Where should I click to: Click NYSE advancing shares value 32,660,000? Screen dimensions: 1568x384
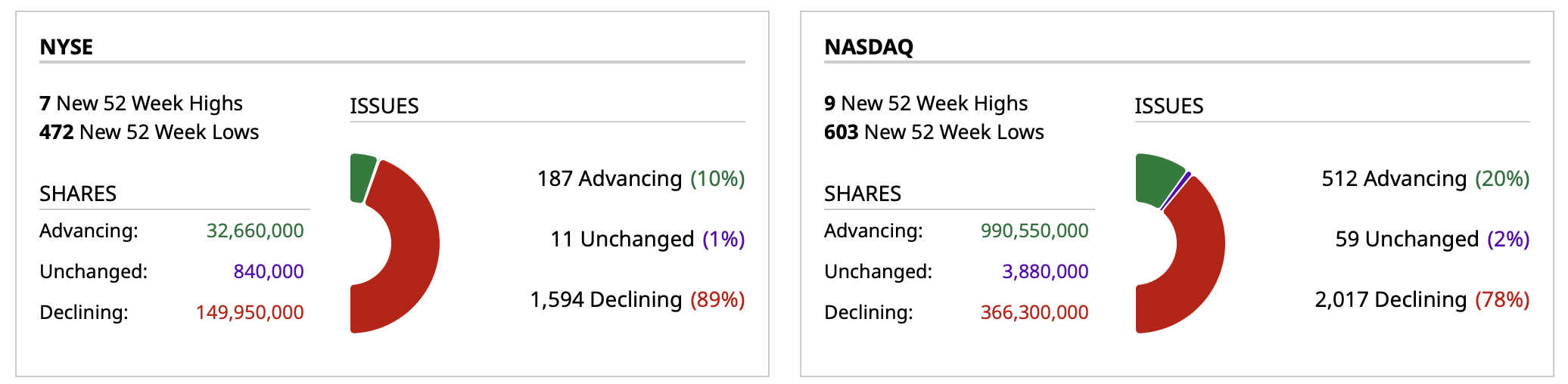(x=255, y=231)
